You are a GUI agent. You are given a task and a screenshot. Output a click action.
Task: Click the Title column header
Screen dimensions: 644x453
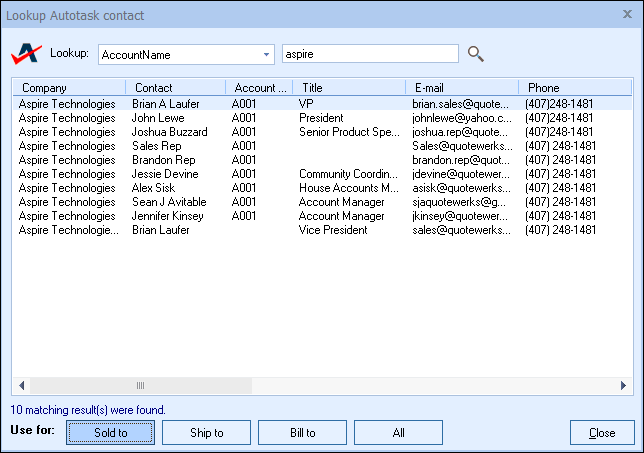click(x=348, y=88)
